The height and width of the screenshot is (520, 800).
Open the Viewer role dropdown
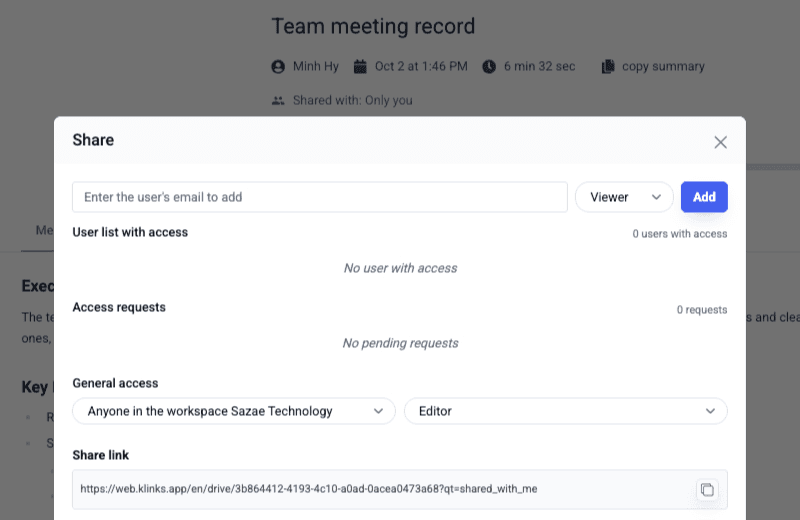point(624,197)
